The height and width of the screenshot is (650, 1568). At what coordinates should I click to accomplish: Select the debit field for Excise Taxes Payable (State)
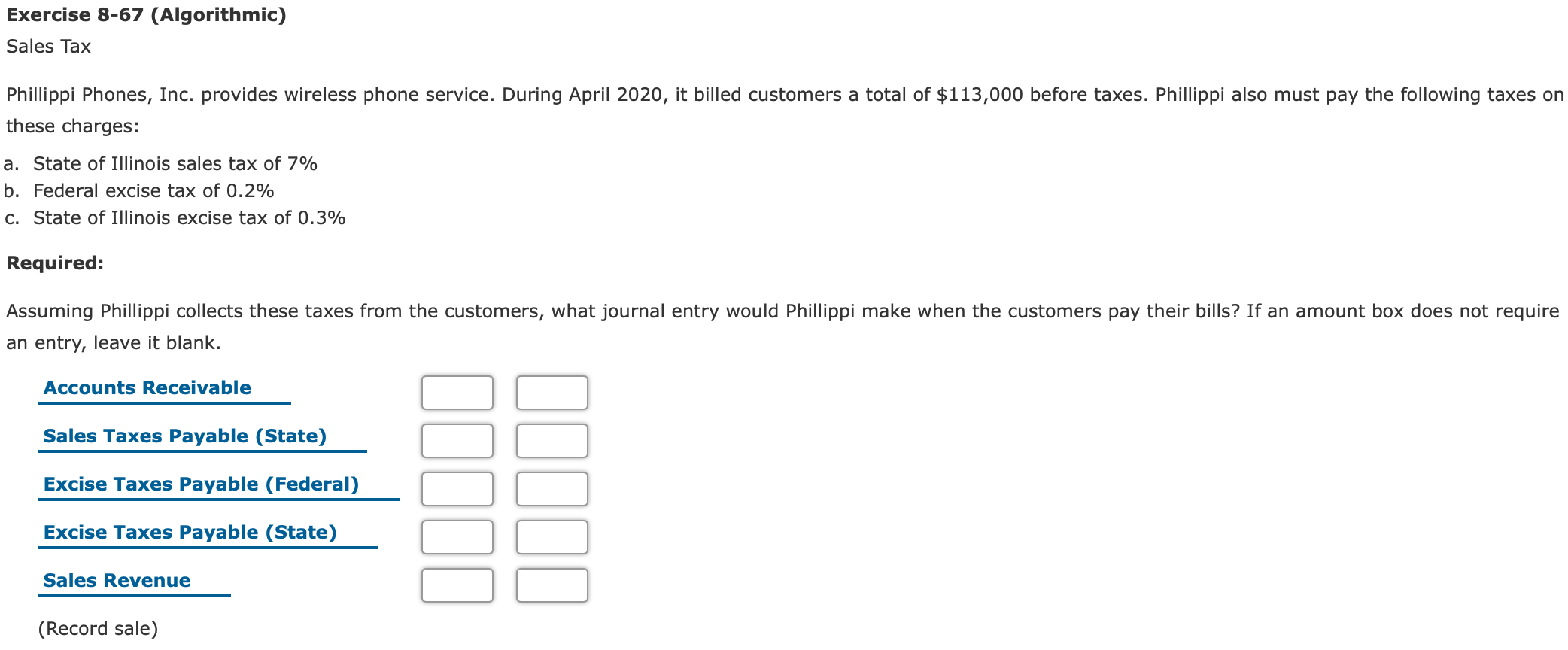coord(457,536)
